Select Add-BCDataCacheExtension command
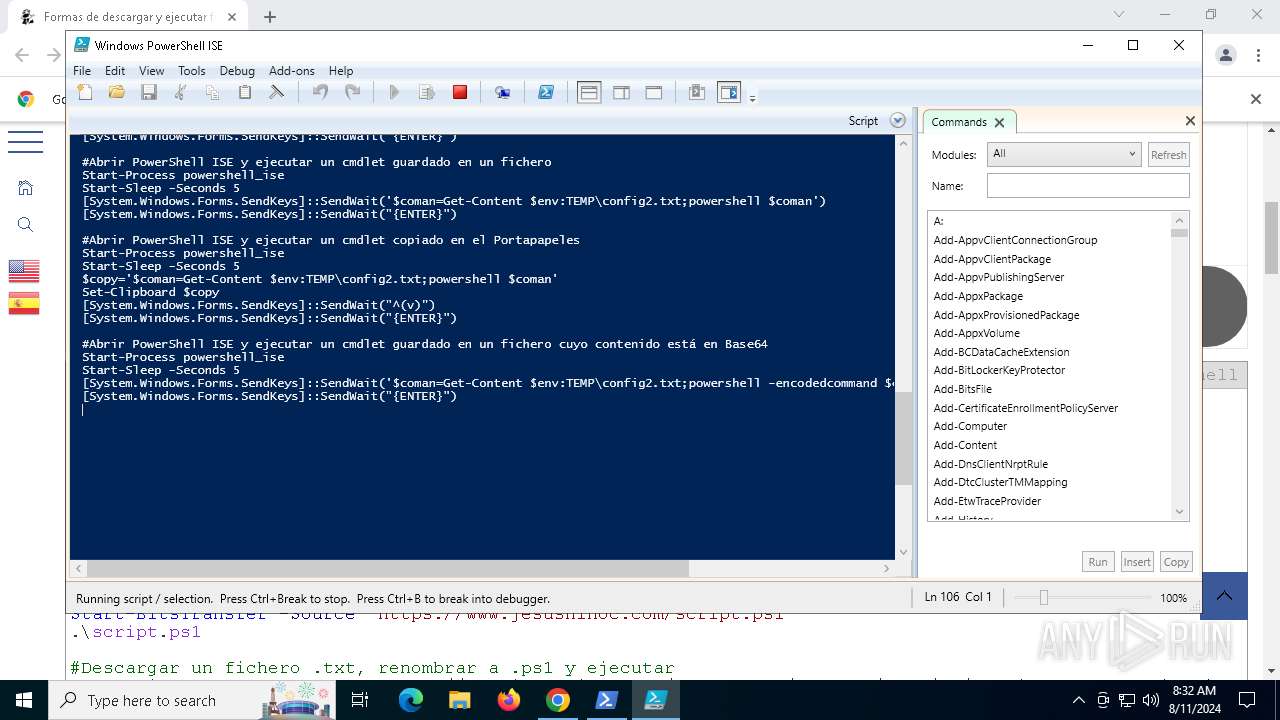Viewport: 1280px width, 720px height. pos(1001,352)
